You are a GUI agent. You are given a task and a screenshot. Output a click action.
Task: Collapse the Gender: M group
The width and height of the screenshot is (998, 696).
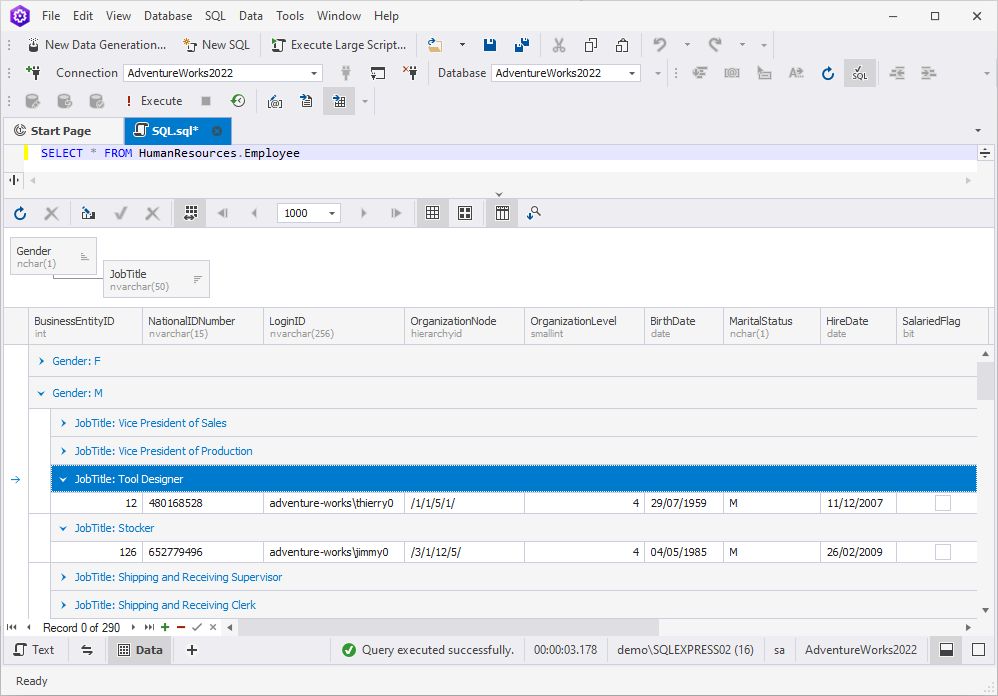(41, 393)
